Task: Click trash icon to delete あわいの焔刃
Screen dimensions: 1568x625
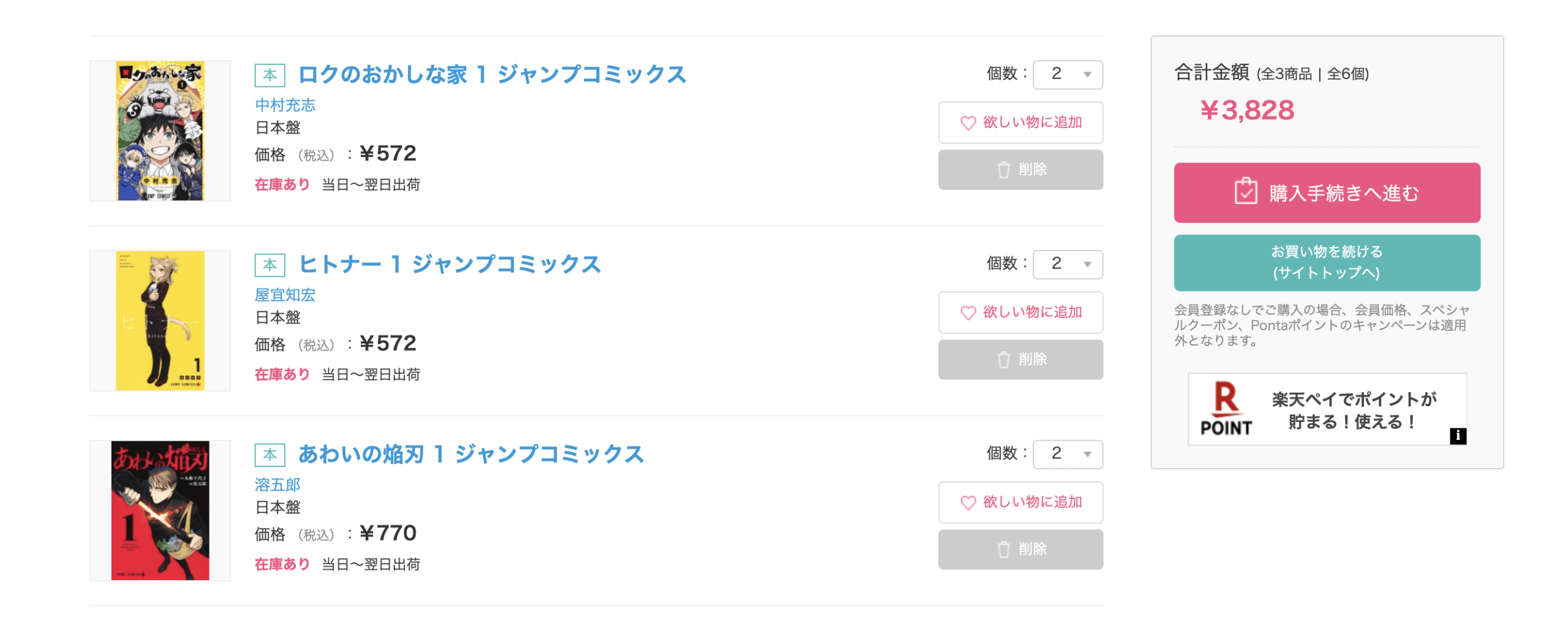Action: [x=1003, y=550]
